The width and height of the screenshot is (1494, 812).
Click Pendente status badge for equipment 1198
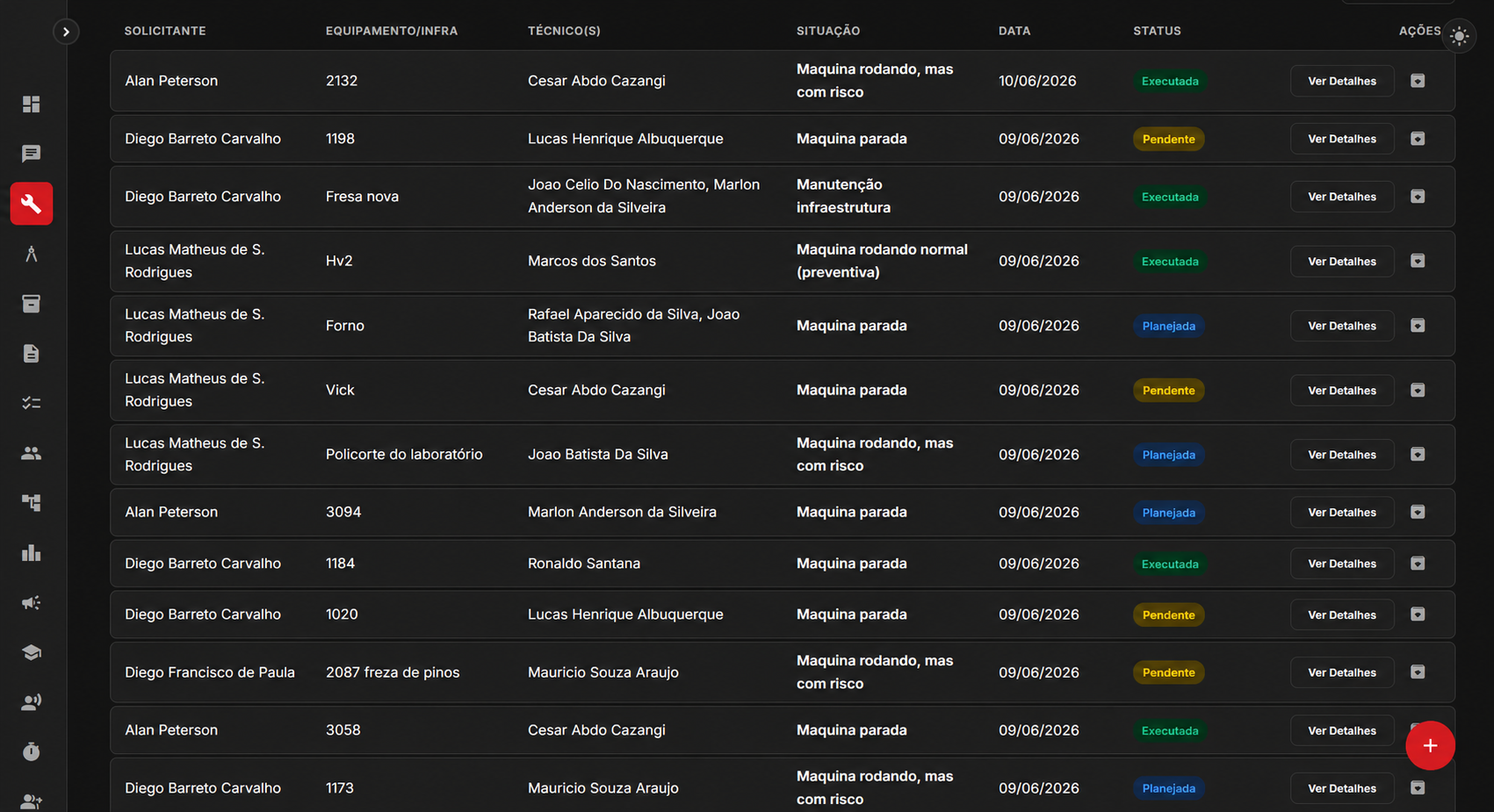point(1168,139)
